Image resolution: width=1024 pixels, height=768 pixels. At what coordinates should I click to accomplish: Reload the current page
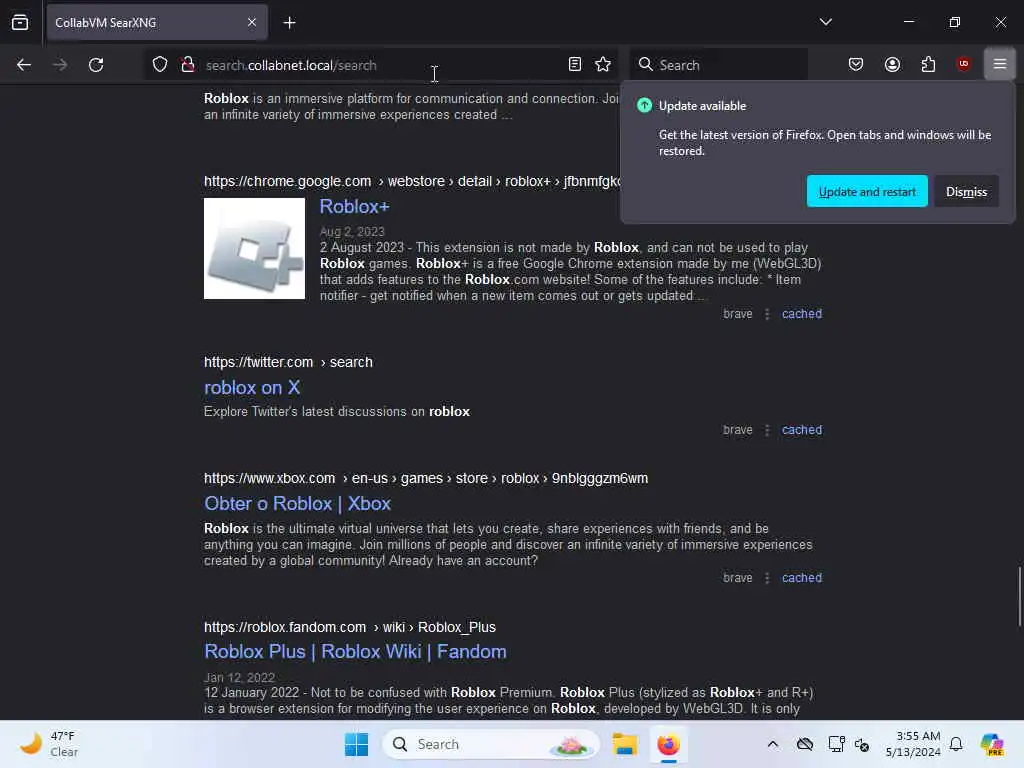pyautogui.click(x=96, y=65)
